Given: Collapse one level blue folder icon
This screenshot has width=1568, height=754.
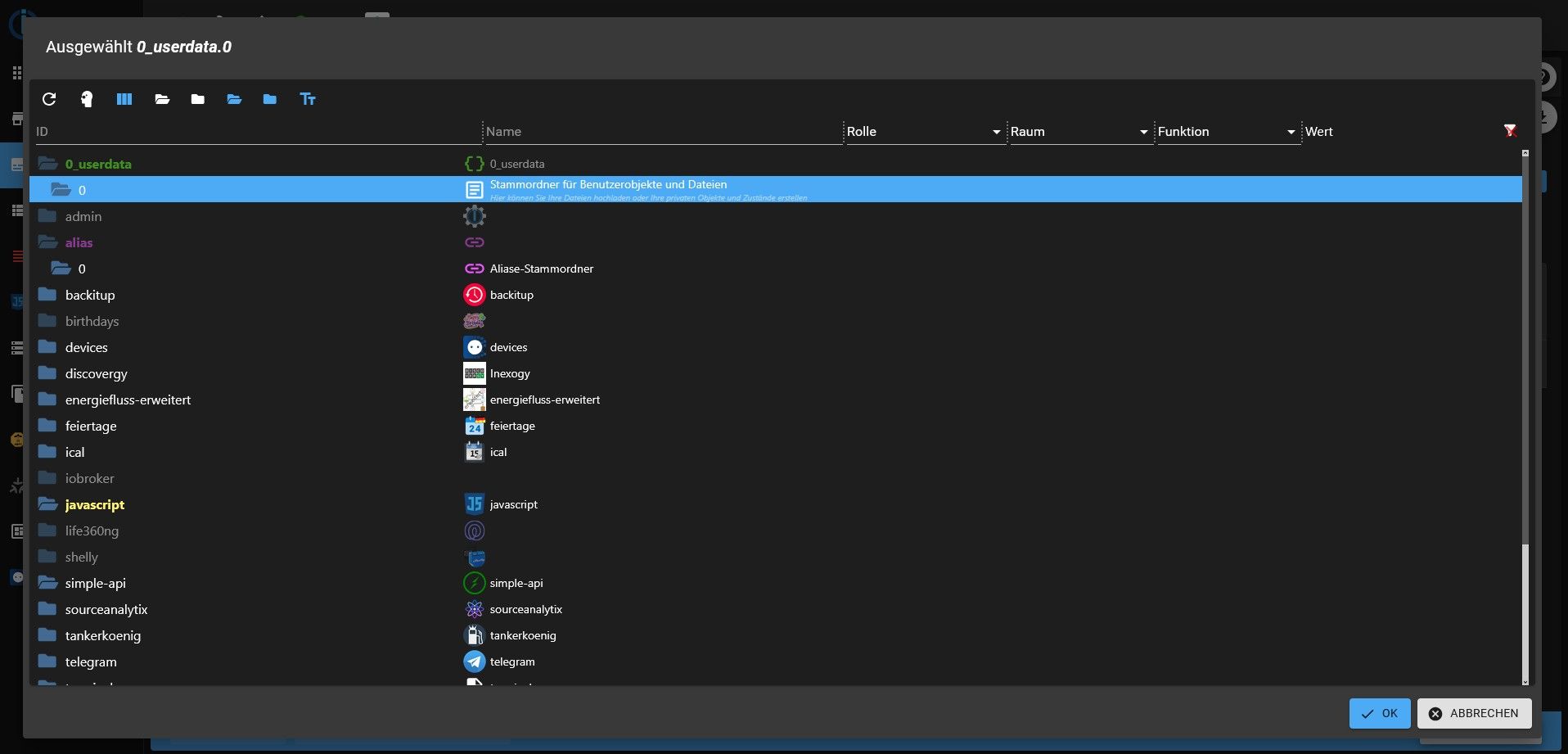Looking at the screenshot, I should tap(270, 99).
